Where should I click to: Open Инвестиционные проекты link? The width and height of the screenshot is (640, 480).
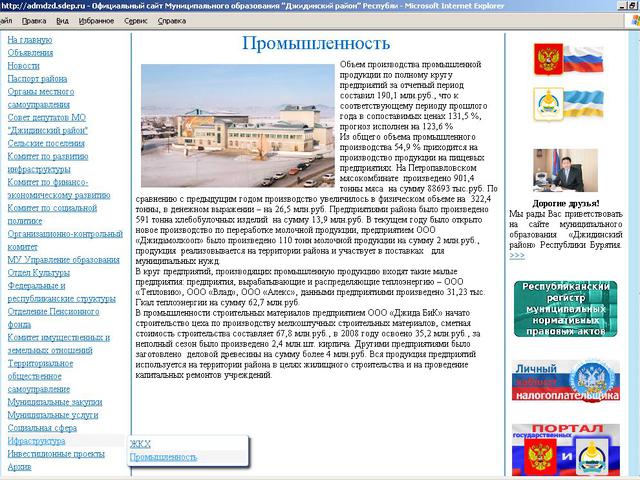[x=56, y=454]
